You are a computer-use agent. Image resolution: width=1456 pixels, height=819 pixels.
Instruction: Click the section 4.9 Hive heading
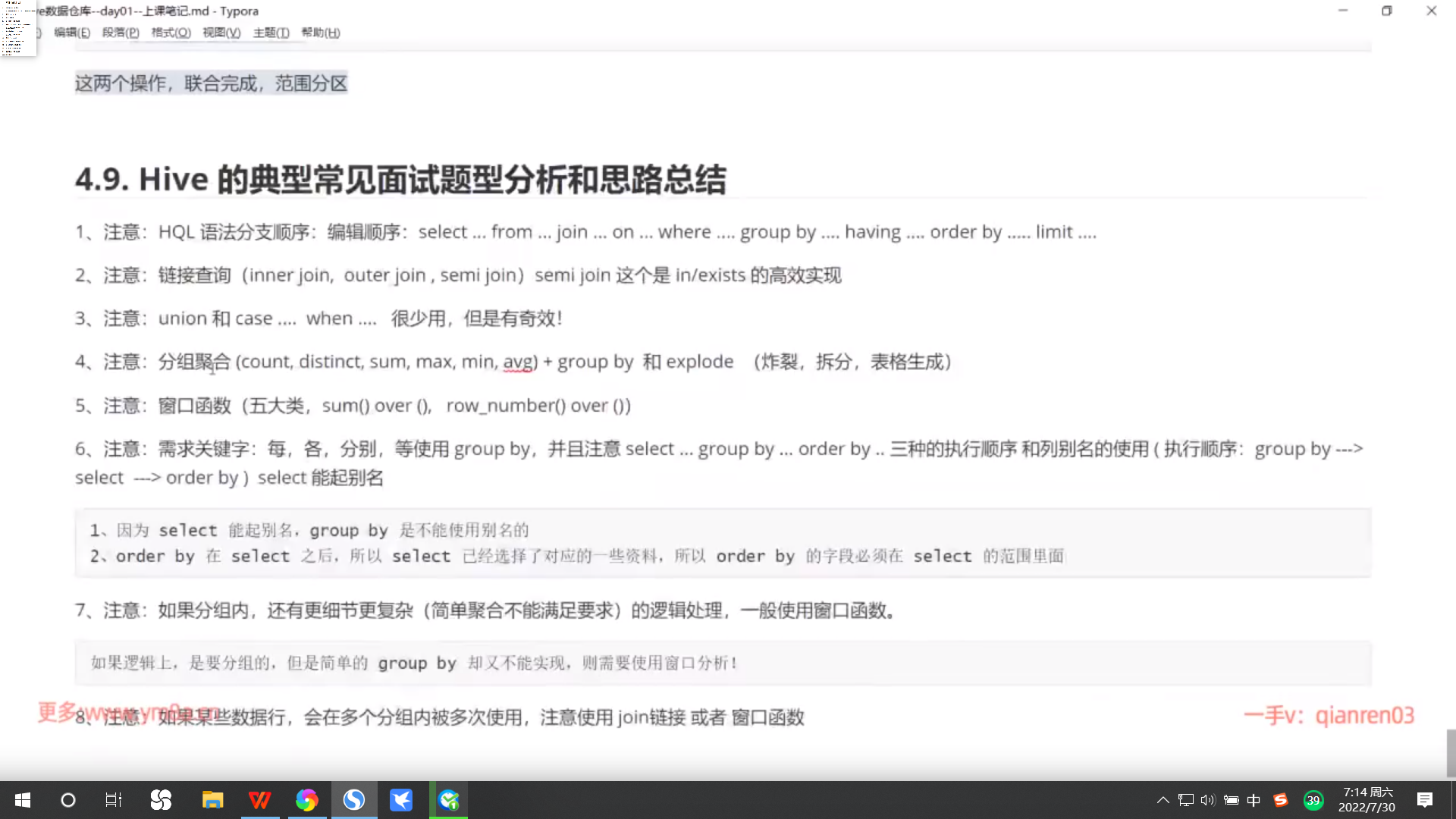pos(400,180)
